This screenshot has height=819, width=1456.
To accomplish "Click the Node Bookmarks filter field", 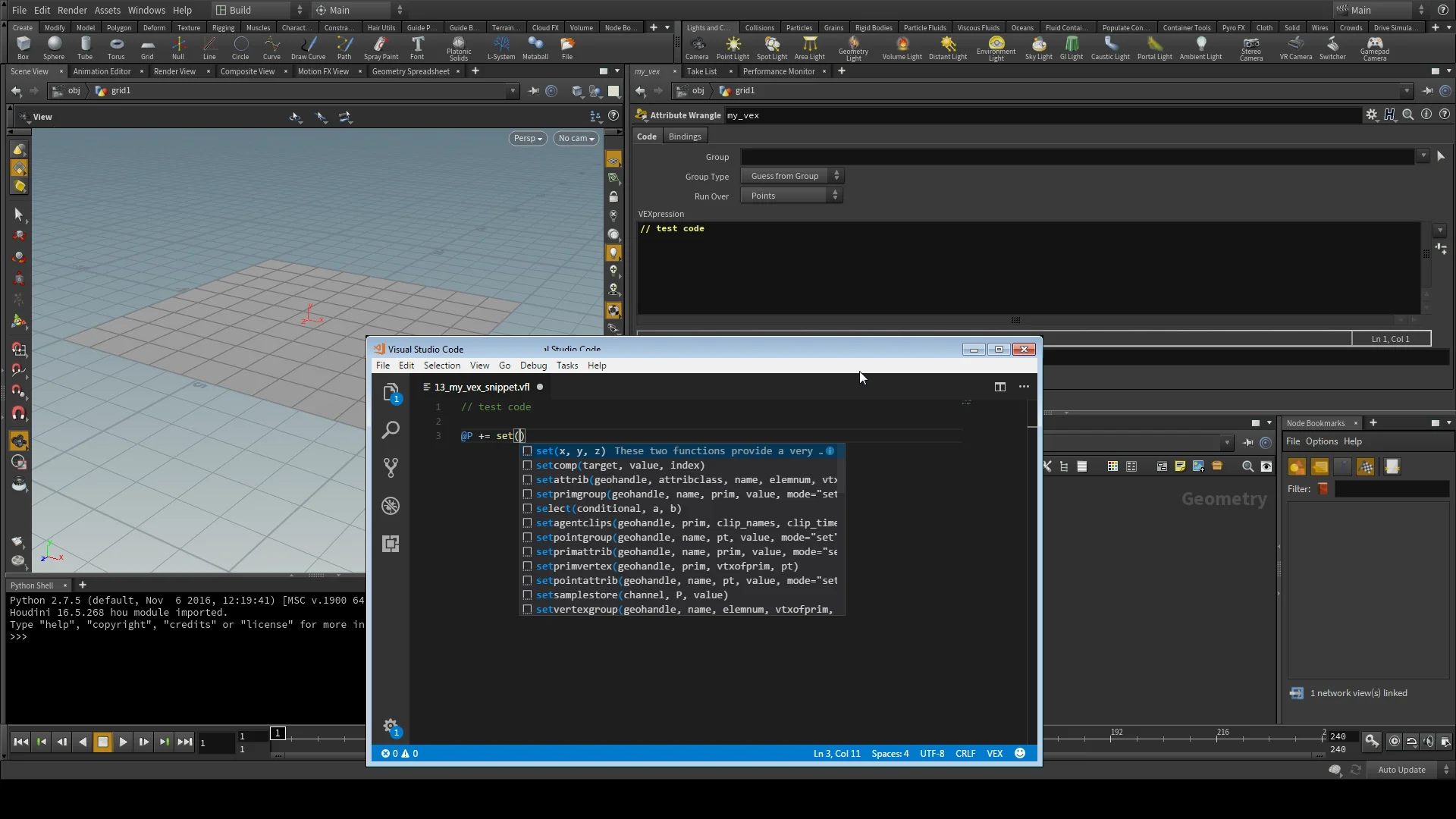I will point(1392,489).
